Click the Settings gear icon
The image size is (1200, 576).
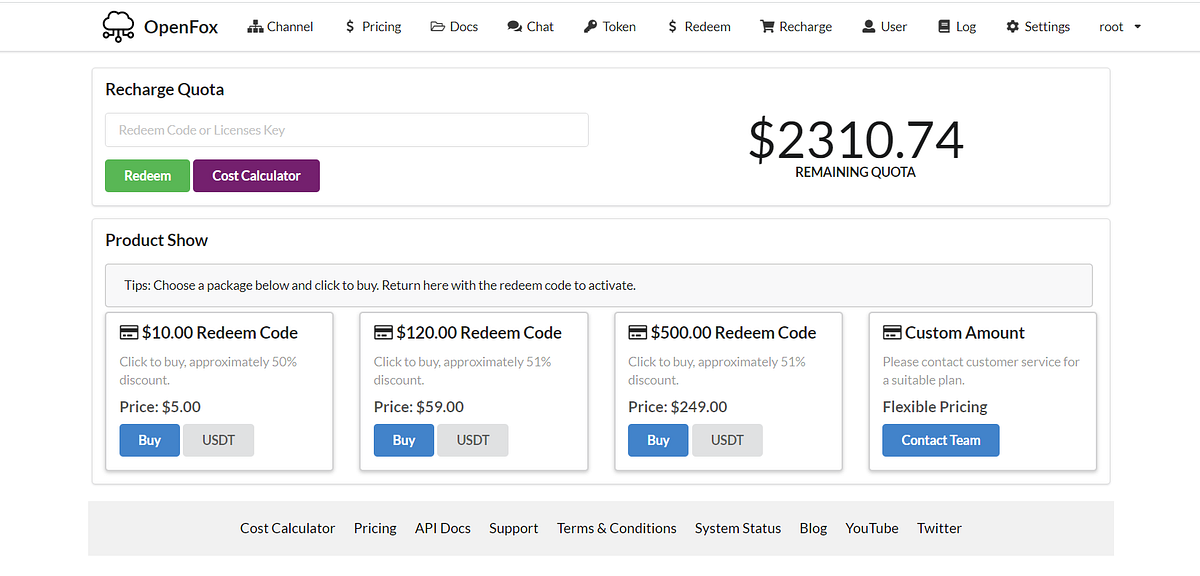coord(1012,26)
